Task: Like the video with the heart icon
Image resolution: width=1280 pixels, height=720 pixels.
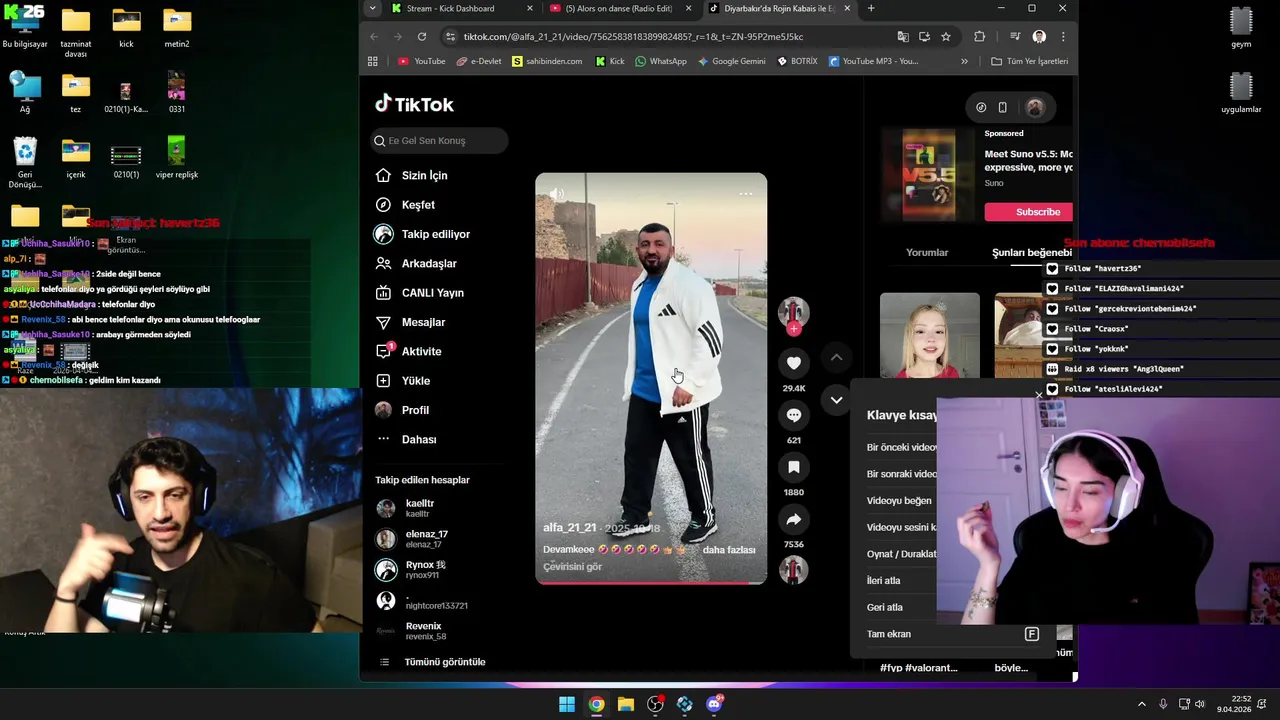Action: (x=794, y=363)
